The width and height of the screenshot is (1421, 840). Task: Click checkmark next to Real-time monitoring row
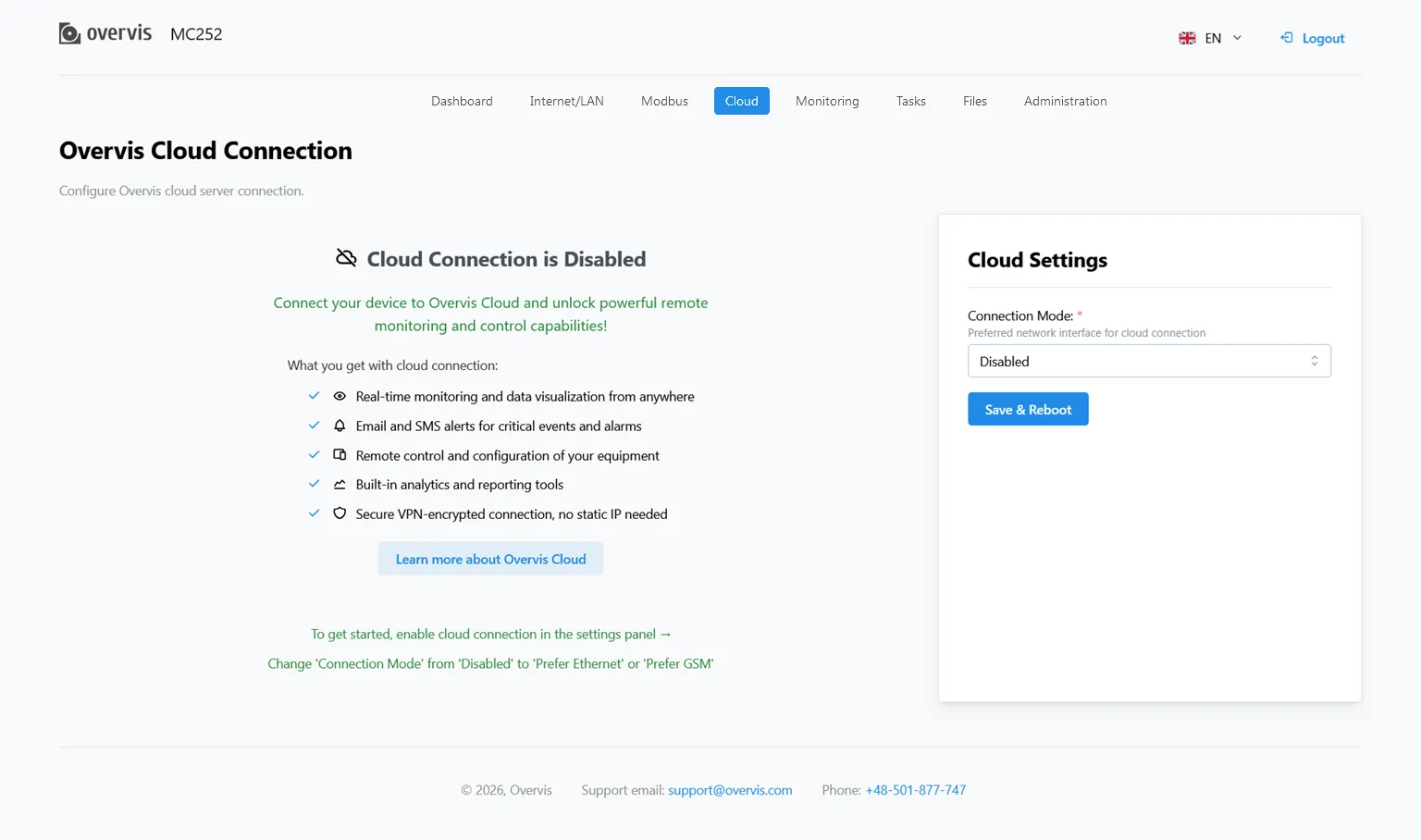[x=314, y=396]
